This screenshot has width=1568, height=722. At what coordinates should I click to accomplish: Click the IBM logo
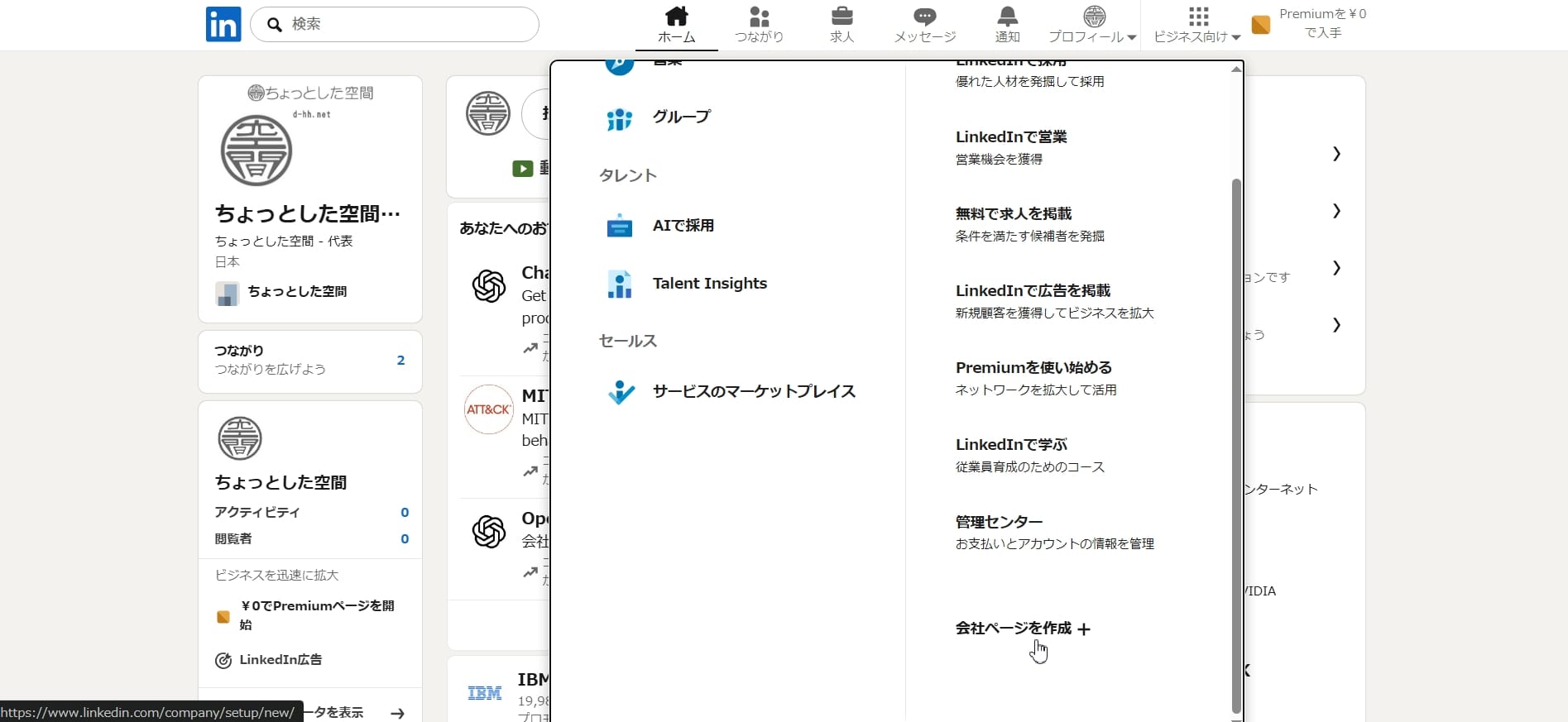(485, 693)
